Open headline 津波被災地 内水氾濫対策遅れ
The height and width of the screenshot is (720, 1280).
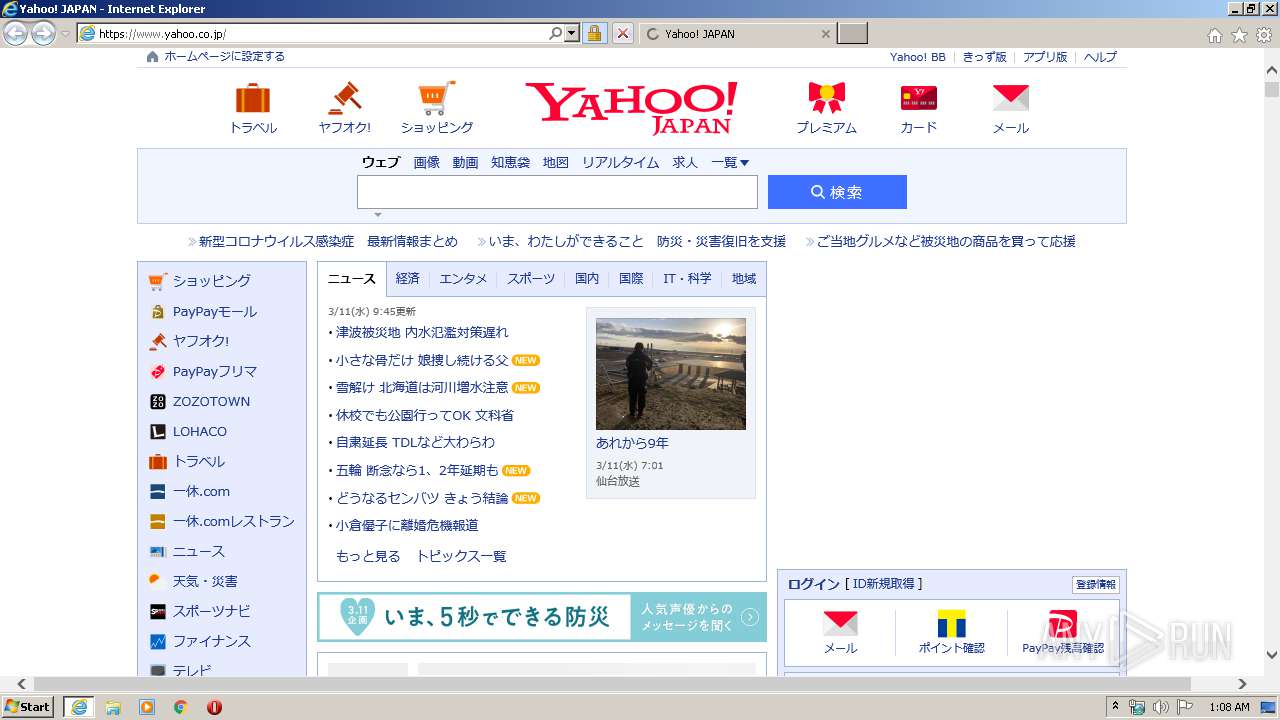[422, 332]
